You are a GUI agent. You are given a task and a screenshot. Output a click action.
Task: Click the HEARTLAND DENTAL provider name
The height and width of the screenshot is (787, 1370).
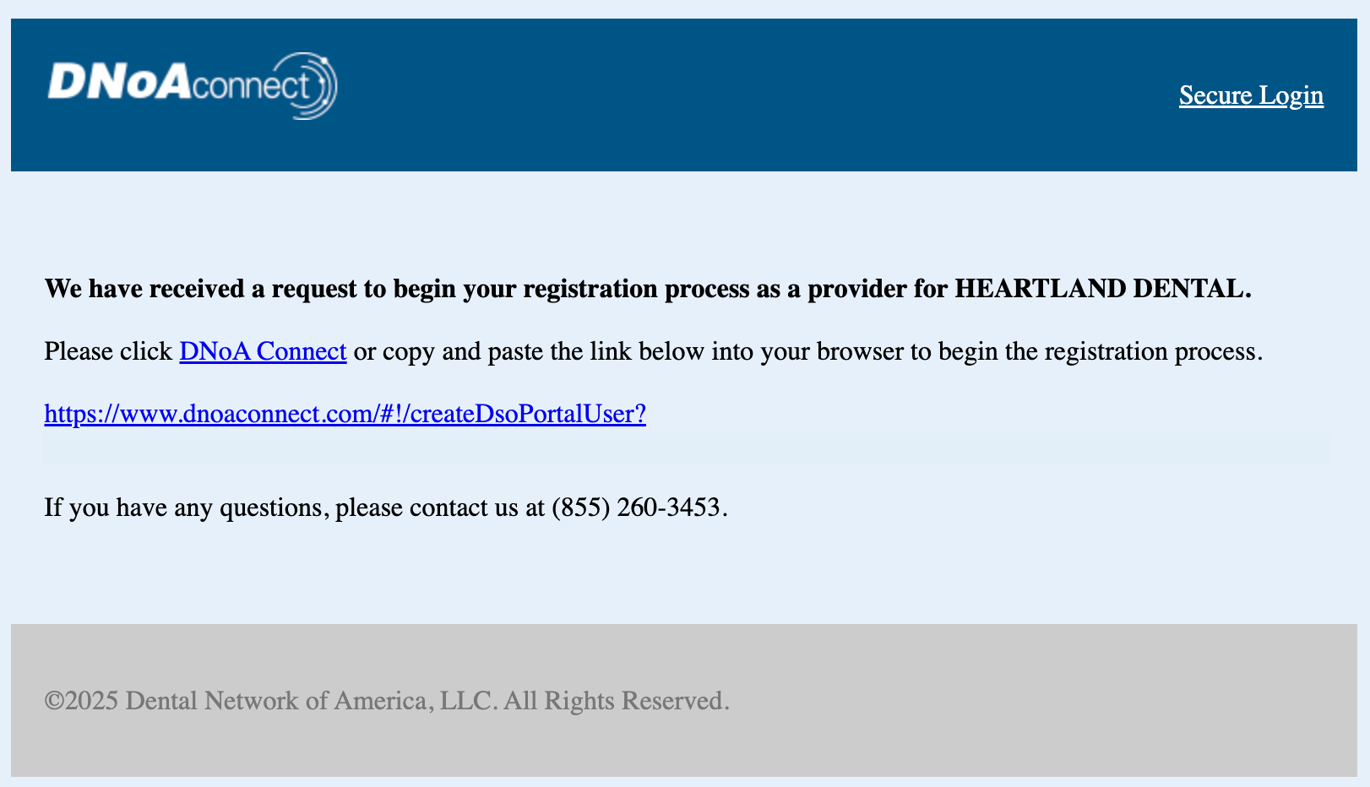click(1102, 289)
